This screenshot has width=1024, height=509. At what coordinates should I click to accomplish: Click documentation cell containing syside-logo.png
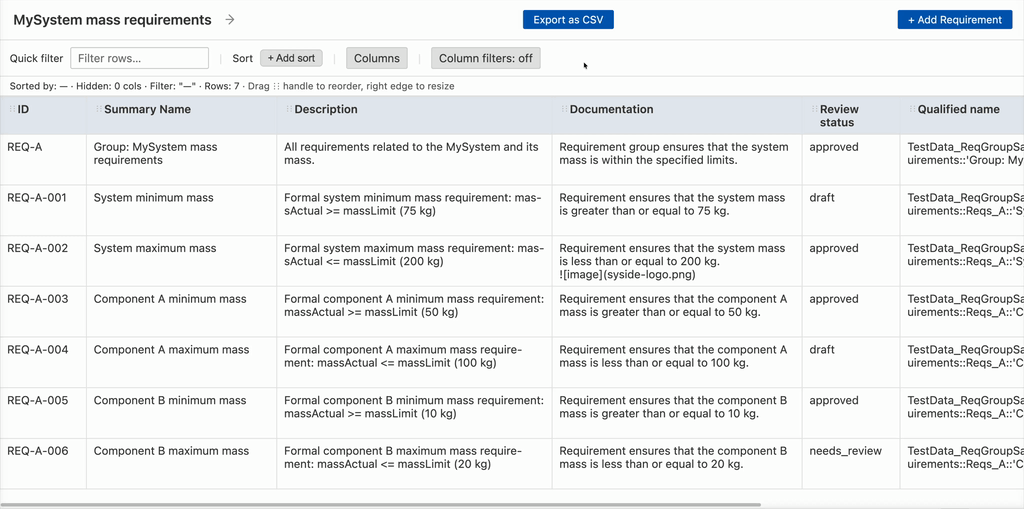point(677,261)
